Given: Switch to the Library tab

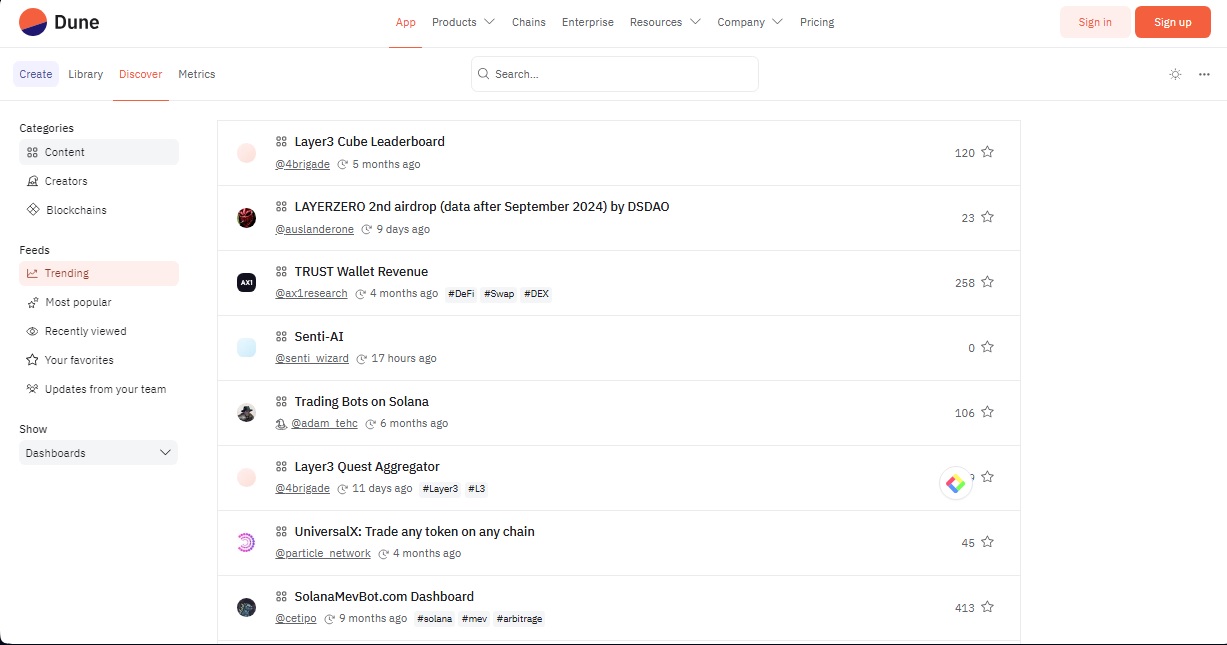Looking at the screenshot, I should click(x=86, y=74).
